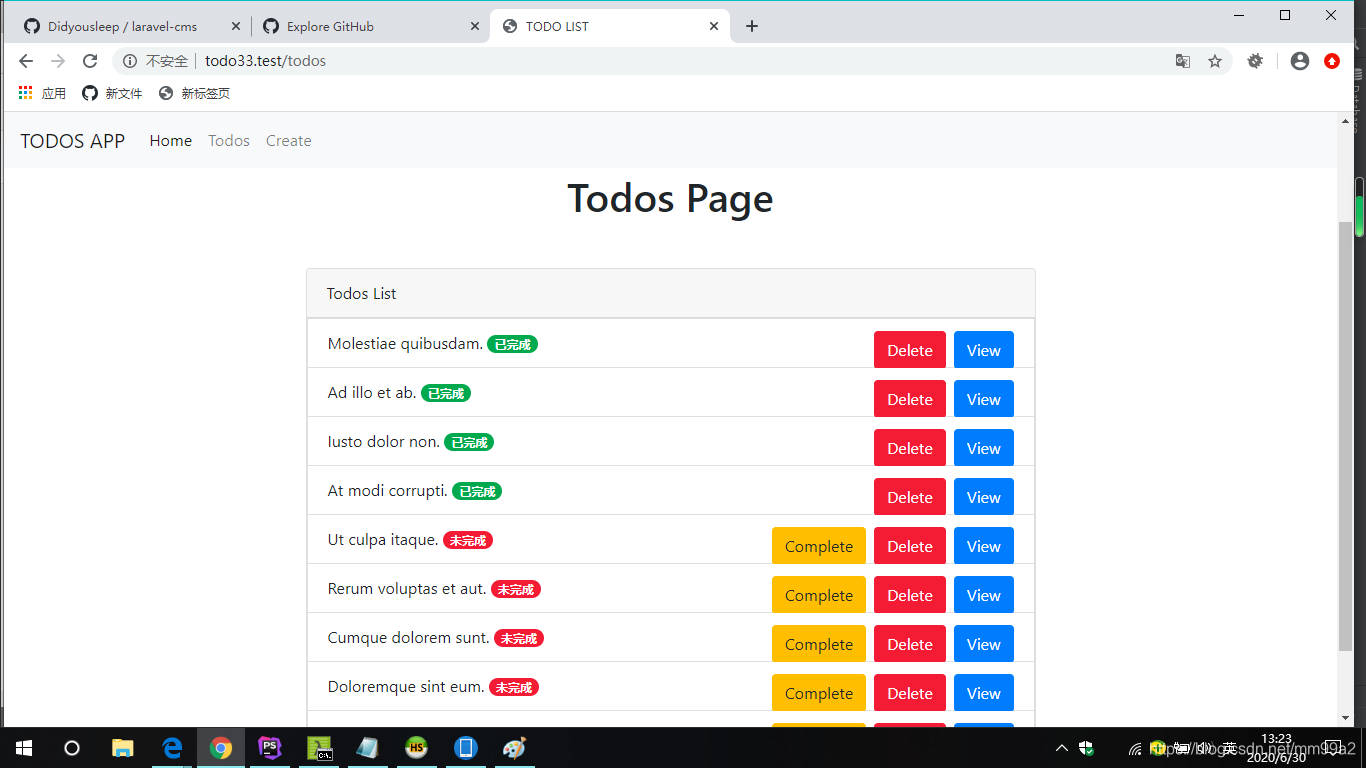Delete the Rerum voluptas et aut todo
The image size is (1366, 768).
[910, 595]
